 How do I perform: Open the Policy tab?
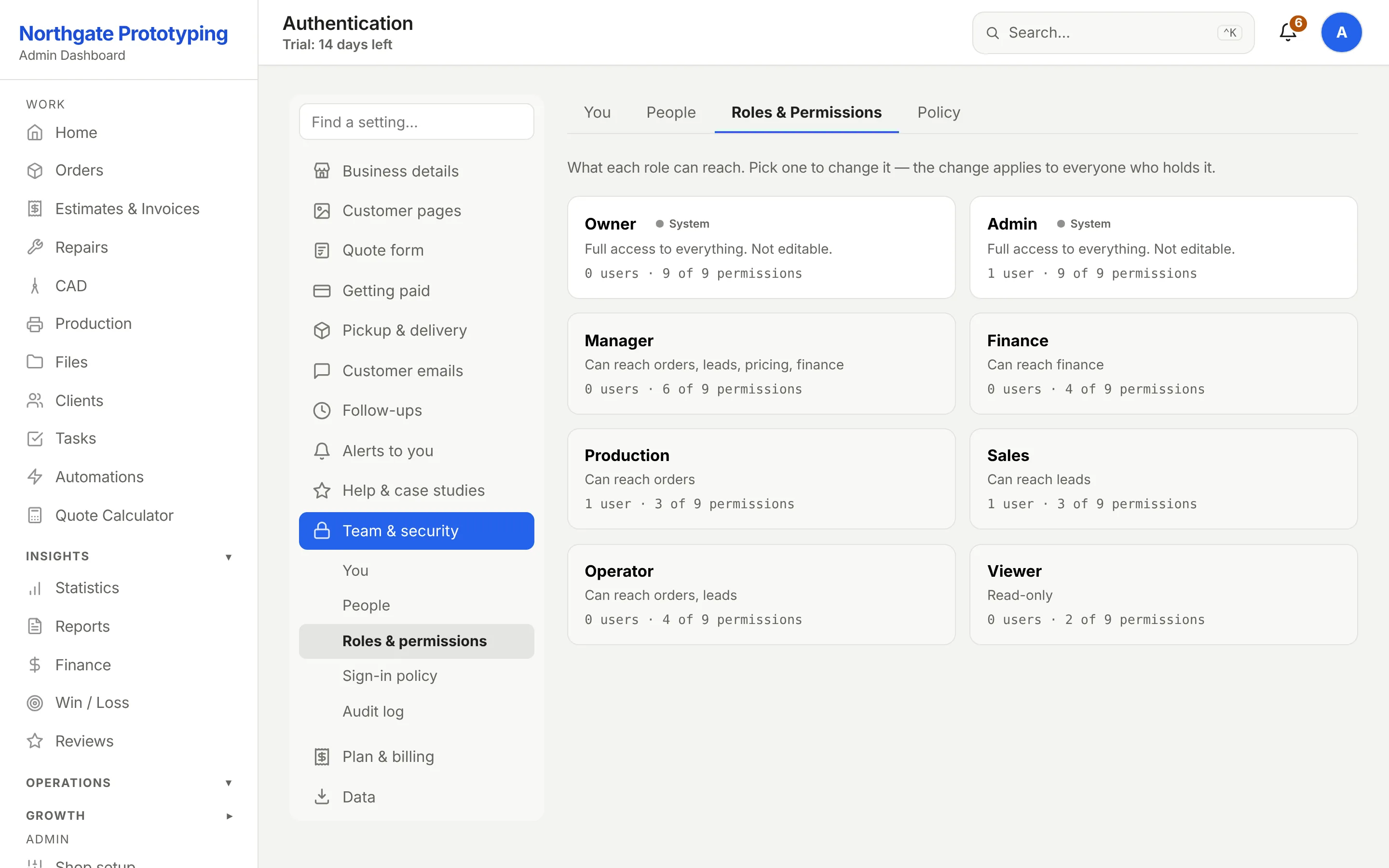pyautogui.click(x=939, y=112)
